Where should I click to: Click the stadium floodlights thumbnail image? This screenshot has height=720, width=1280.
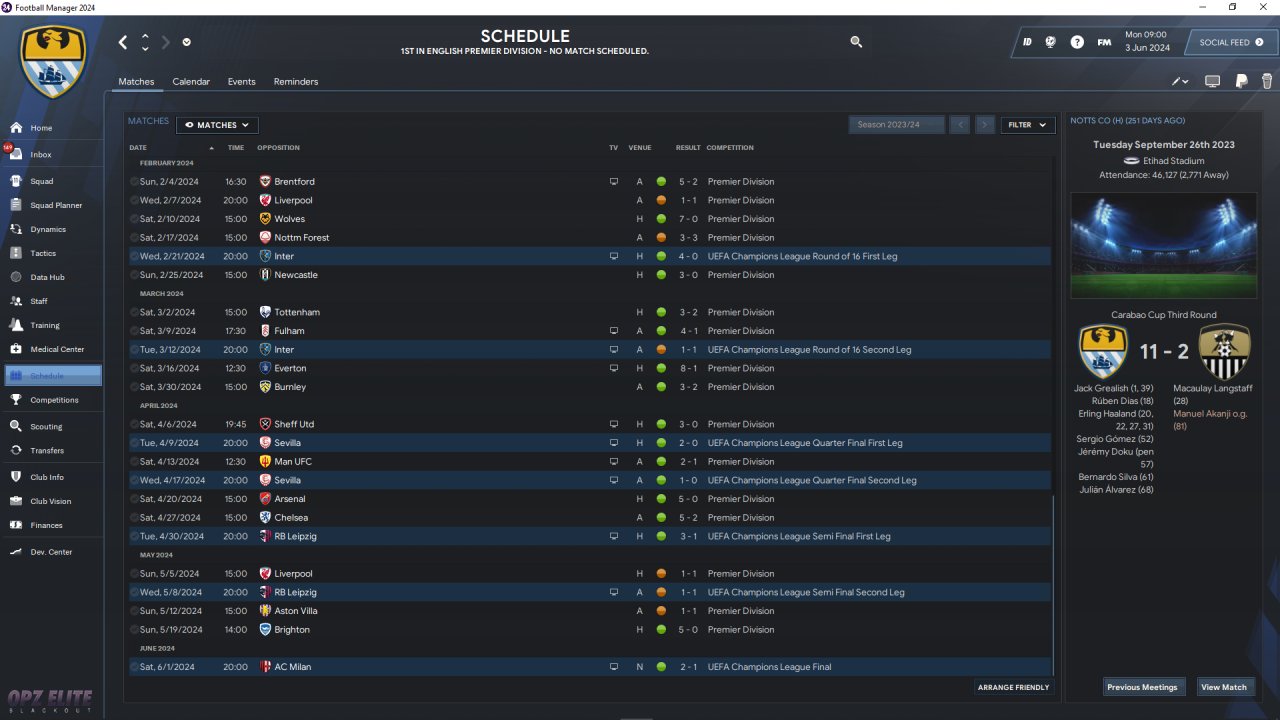coord(1164,245)
